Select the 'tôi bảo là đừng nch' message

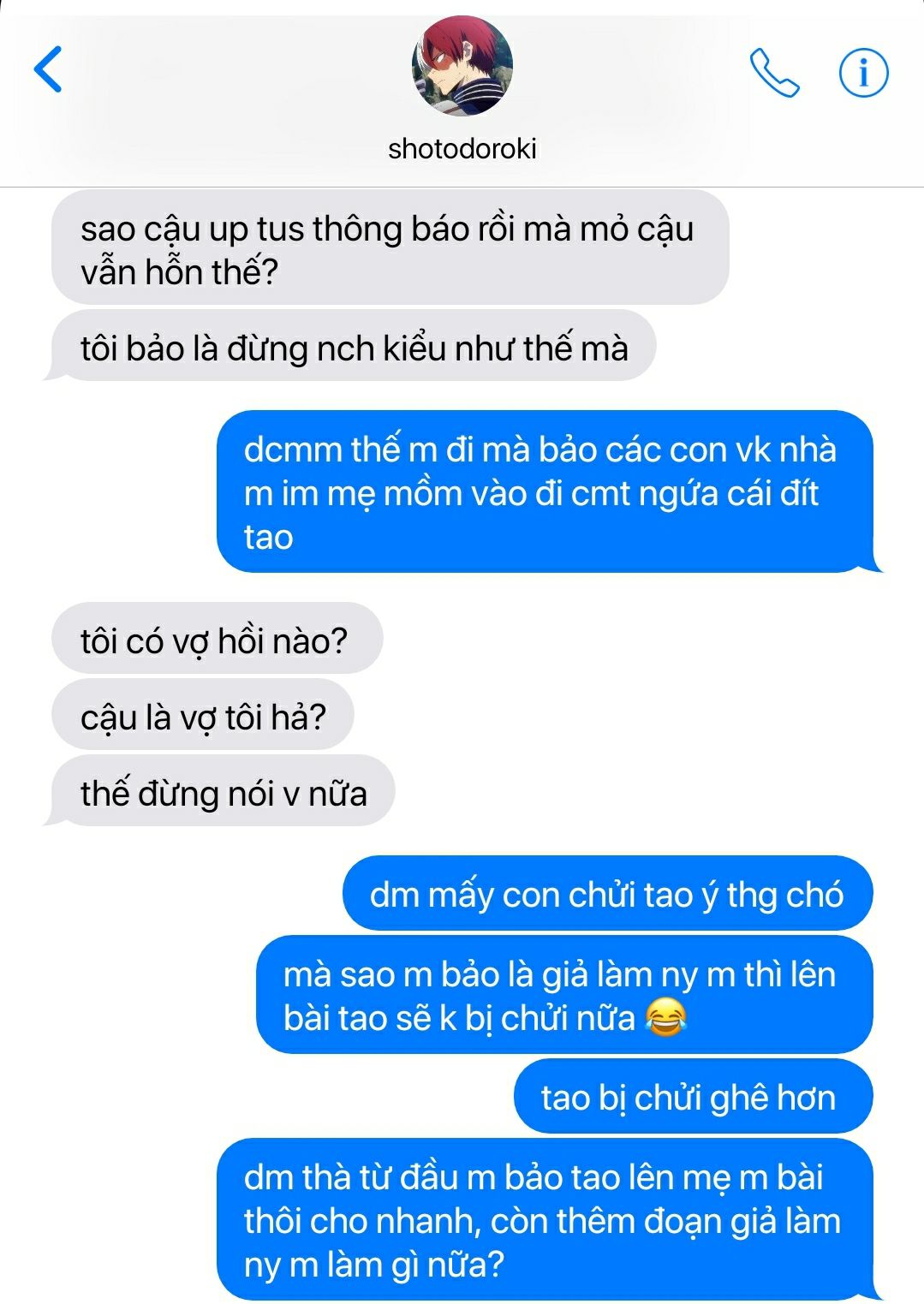[354, 348]
